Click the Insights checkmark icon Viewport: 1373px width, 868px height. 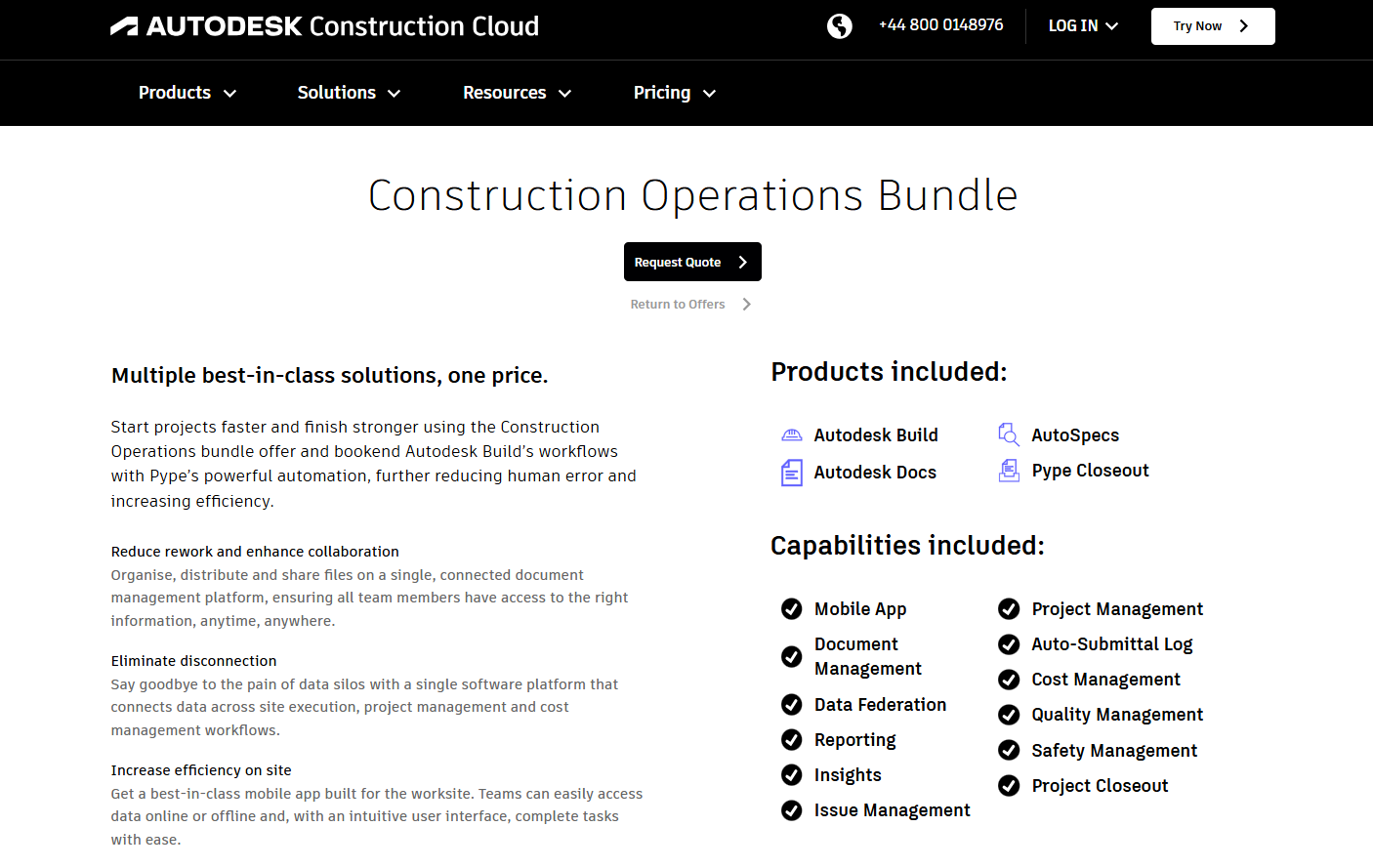tap(792, 775)
